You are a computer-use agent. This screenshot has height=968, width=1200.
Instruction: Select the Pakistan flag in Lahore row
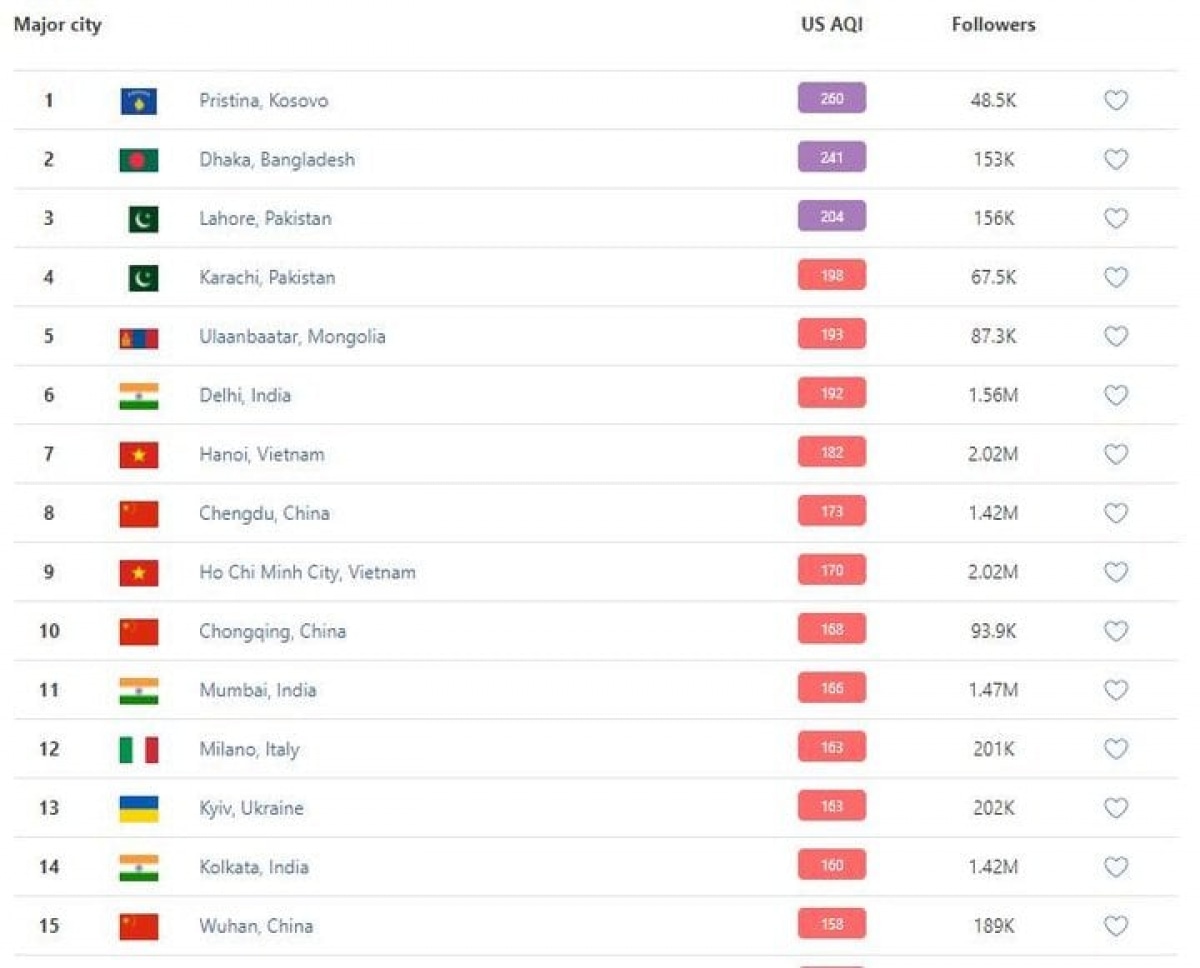143,219
